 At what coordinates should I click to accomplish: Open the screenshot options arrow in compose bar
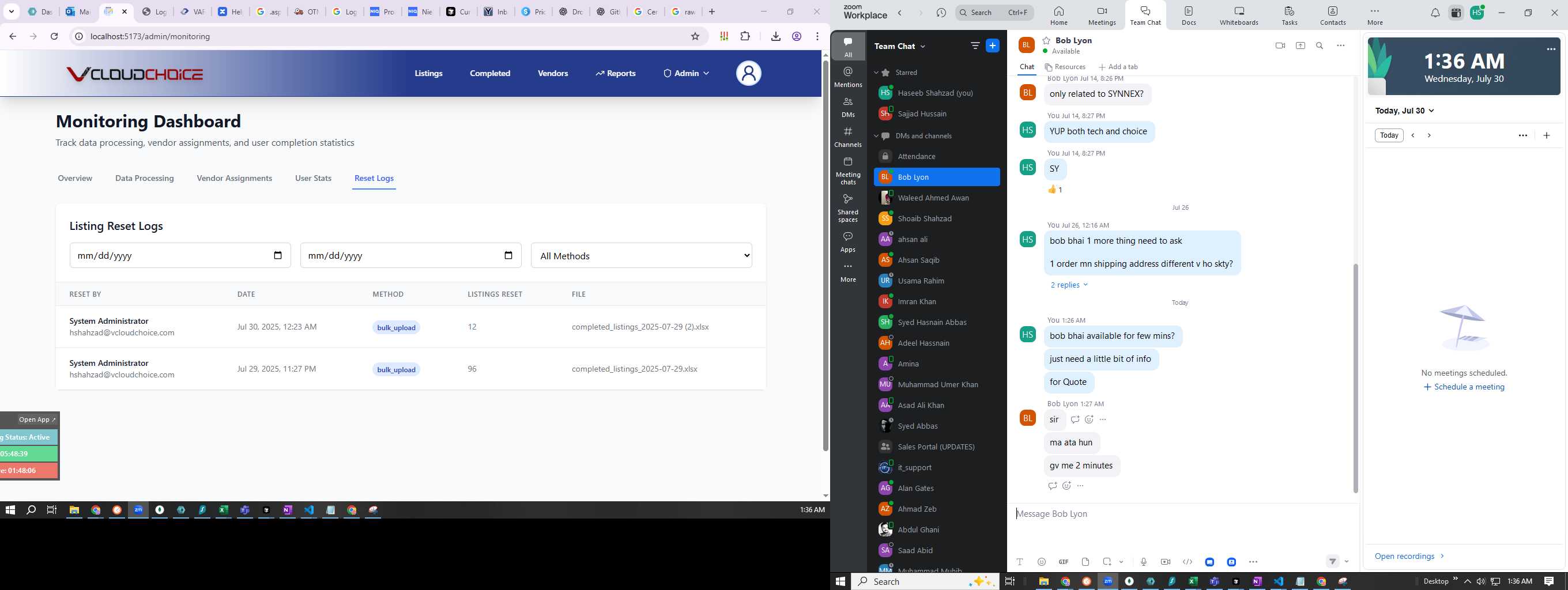click(x=1121, y=562)
